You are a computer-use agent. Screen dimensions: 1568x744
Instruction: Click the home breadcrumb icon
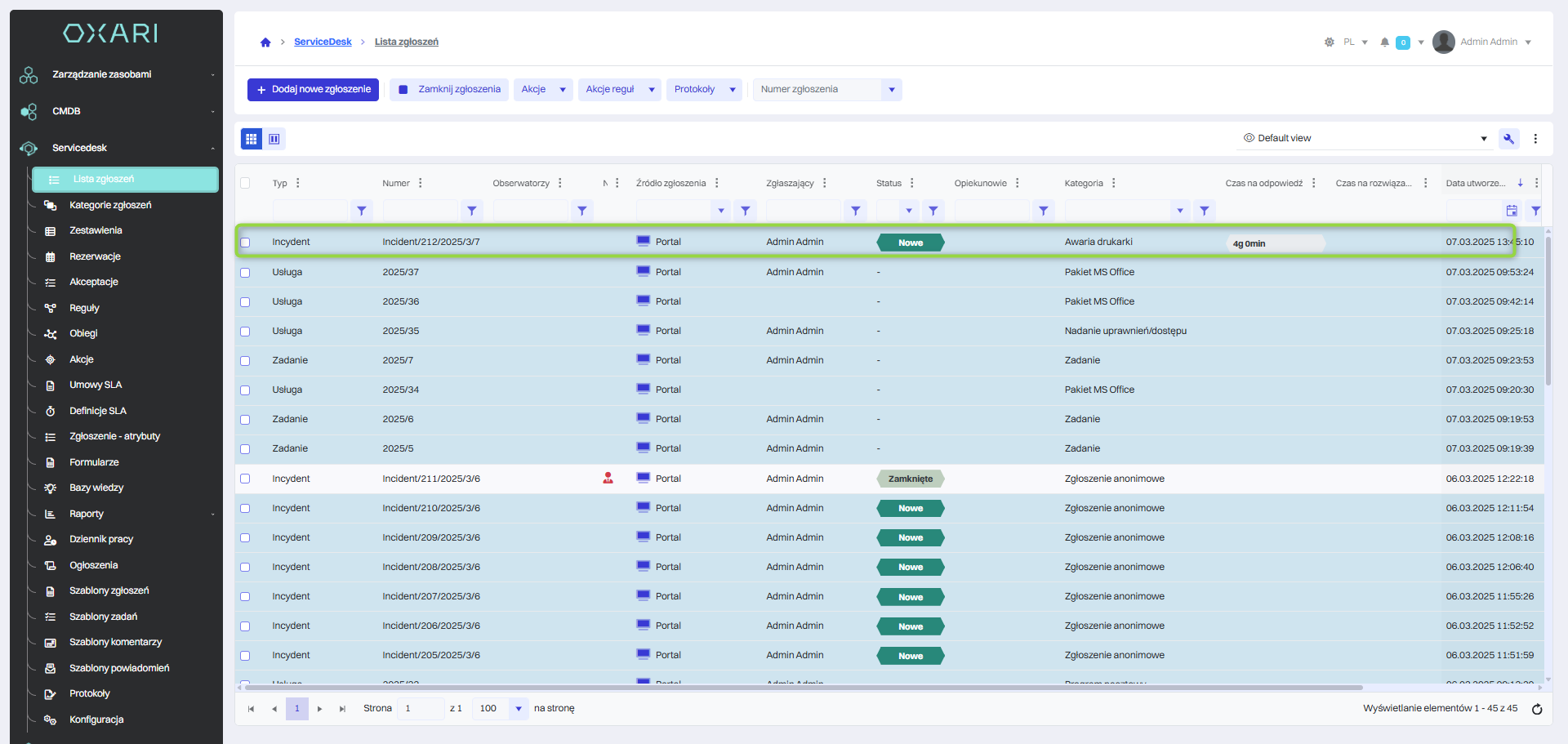click(265, 42)
